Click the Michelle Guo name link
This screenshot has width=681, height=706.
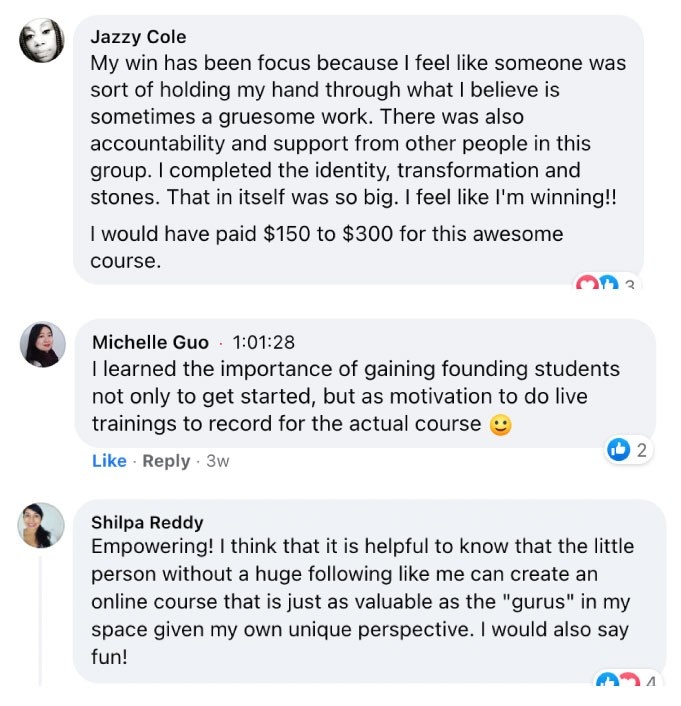150,342
